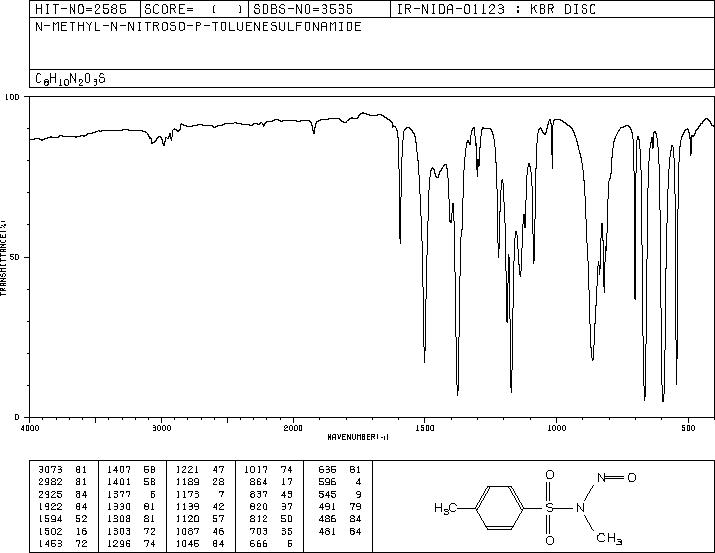The height and width of the screenshot is (553, 715).
Task: Click the 1502 peak entry in the table
Action: pos(63,531)
